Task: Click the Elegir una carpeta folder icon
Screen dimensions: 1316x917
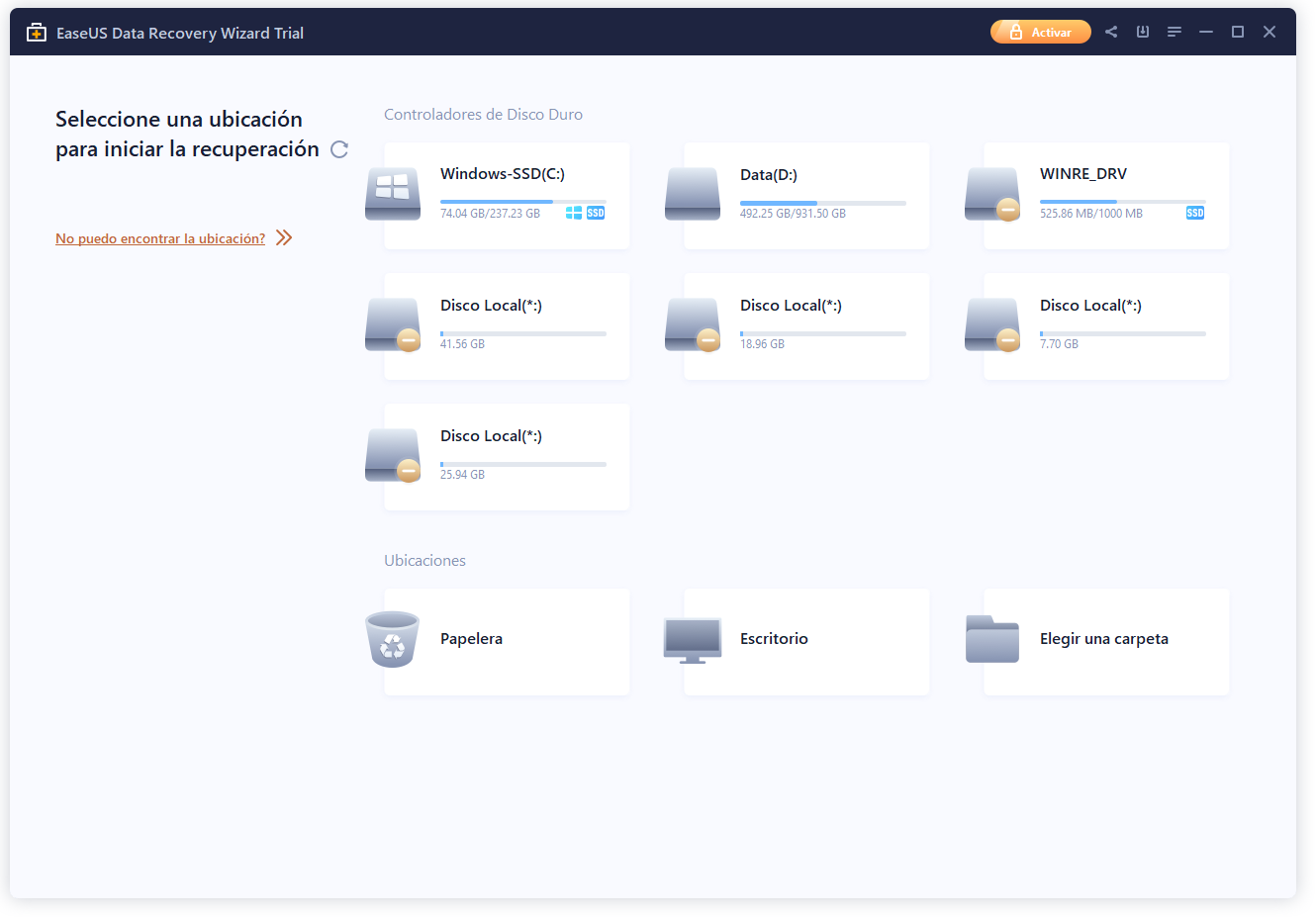Action: [x=992, y=639]
